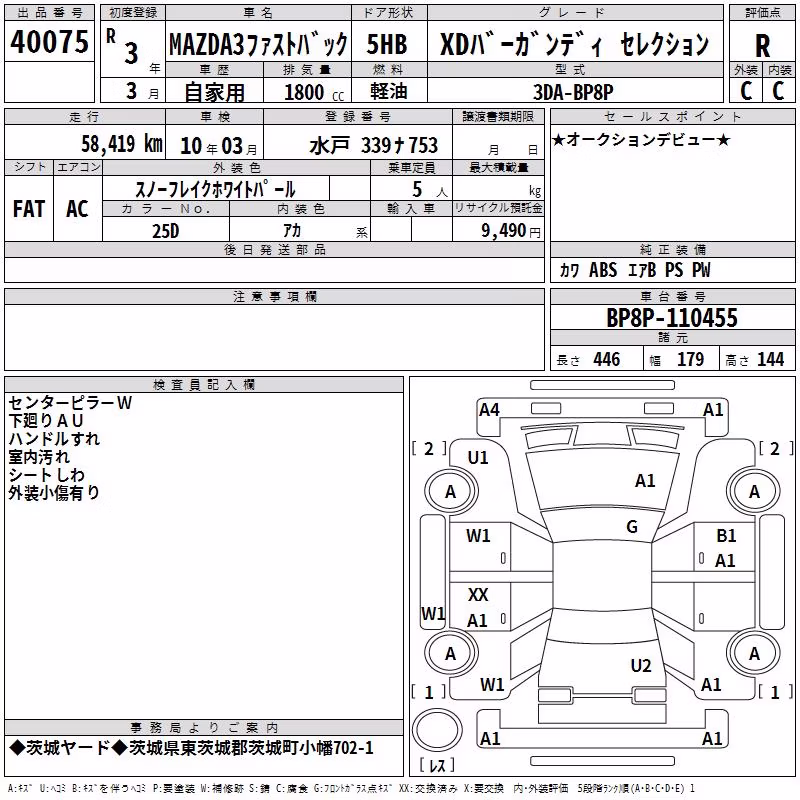800x800 pixels.
Task: Click height value 144
Action: pos(770,359)
